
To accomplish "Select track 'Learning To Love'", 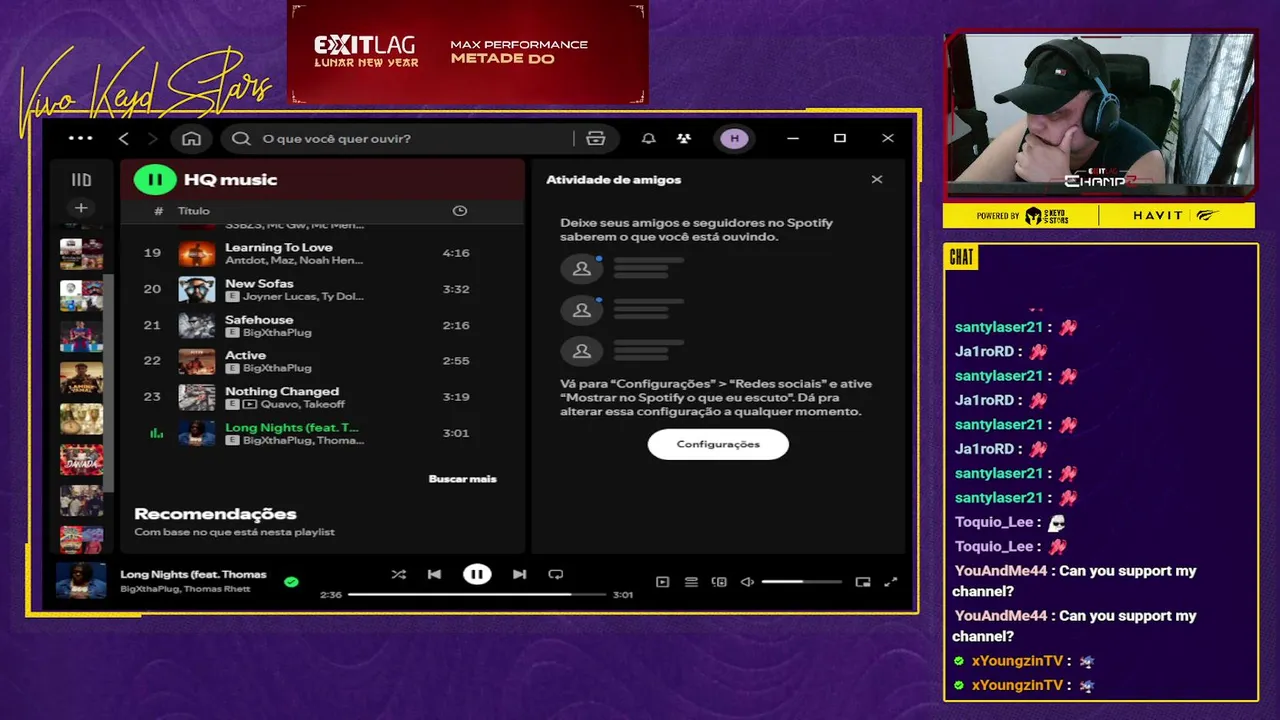I will [x=322, y=253].
